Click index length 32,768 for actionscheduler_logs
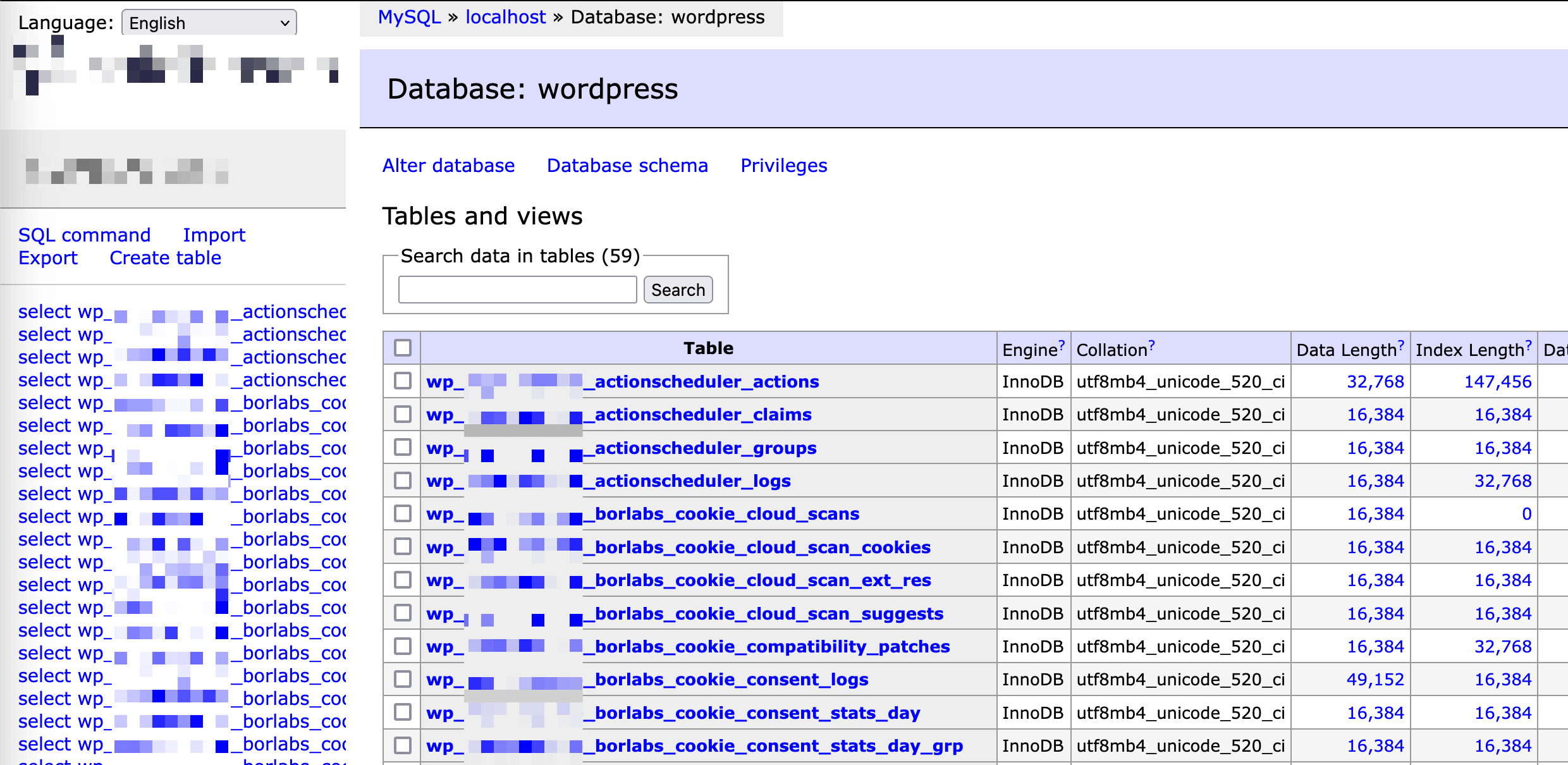Viewport: 1568px width, 765px height. (x=1503, y=481)
